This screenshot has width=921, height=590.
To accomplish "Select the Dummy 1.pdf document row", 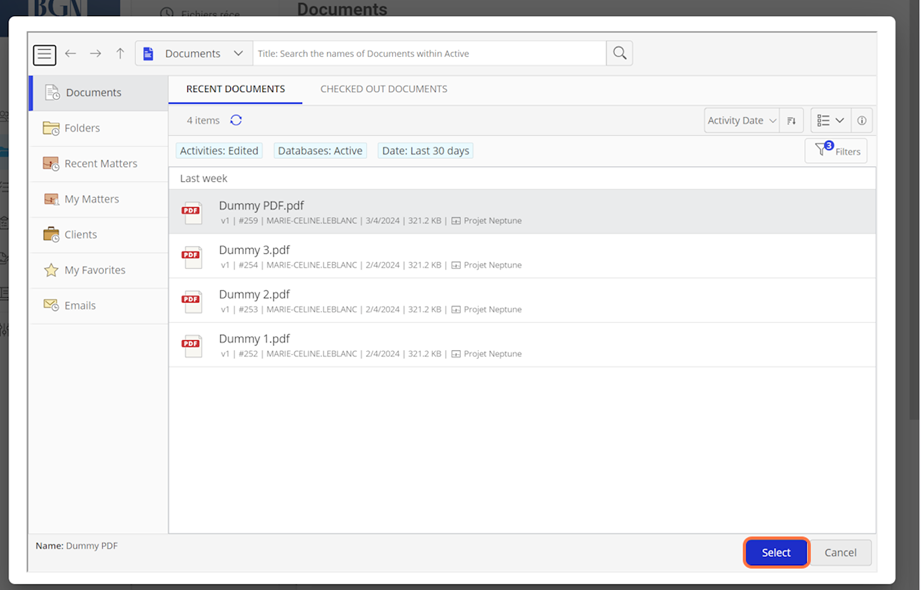I will (x=521, y=345).
